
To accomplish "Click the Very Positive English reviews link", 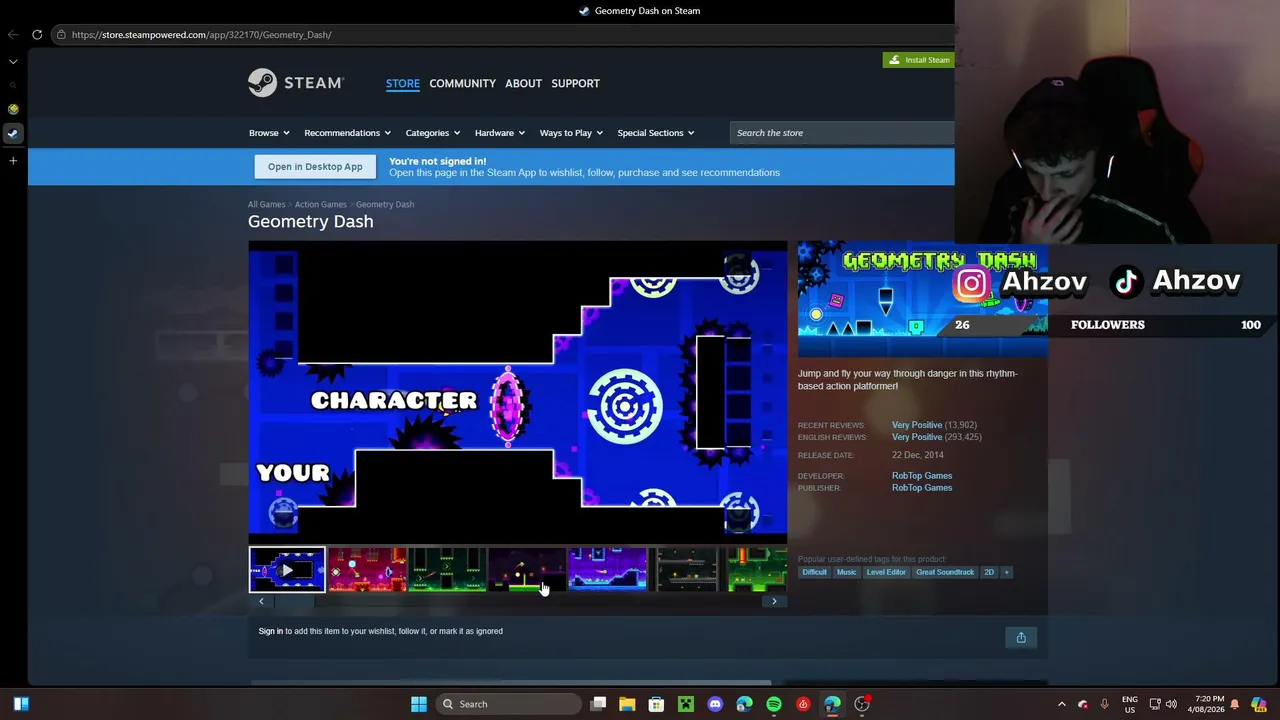I will pos(917,437).
